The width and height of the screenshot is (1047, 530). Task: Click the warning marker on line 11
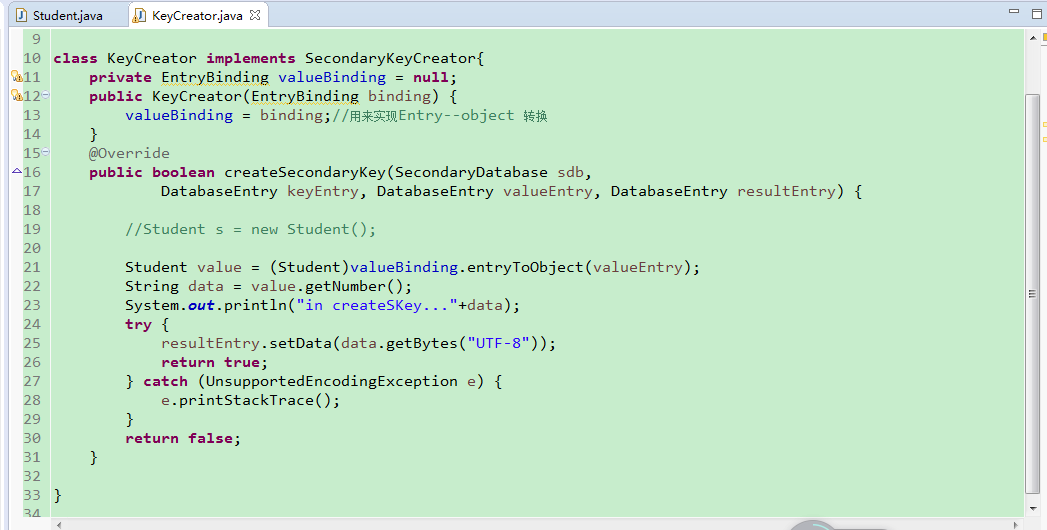[x=17, y=77]
